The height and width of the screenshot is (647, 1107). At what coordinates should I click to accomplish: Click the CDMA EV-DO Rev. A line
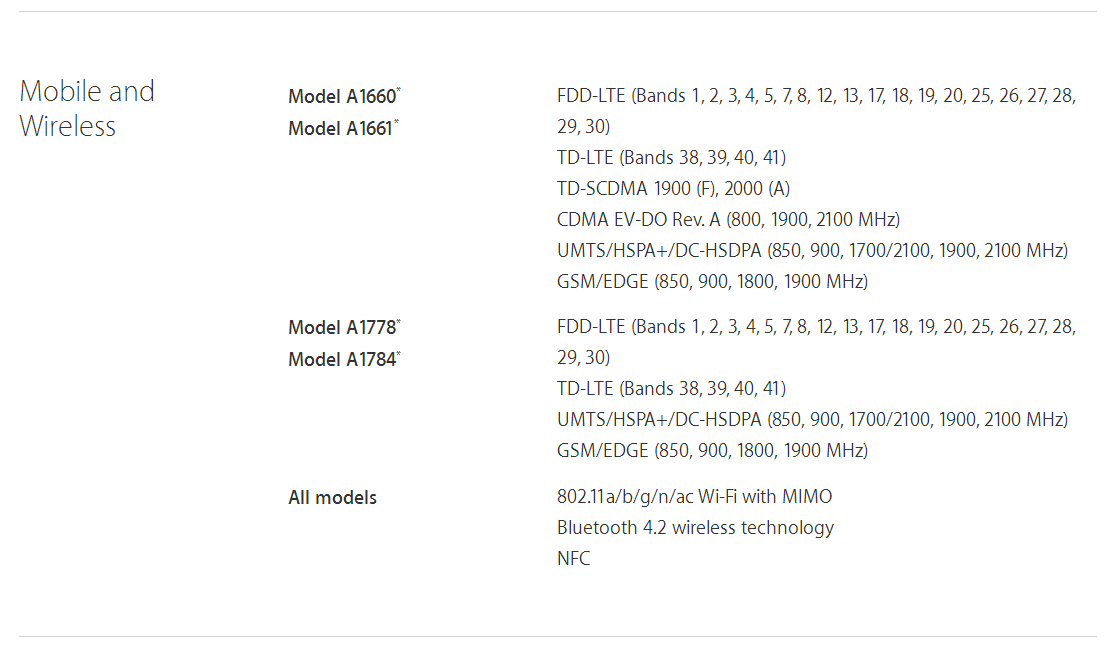click(729, 220)
